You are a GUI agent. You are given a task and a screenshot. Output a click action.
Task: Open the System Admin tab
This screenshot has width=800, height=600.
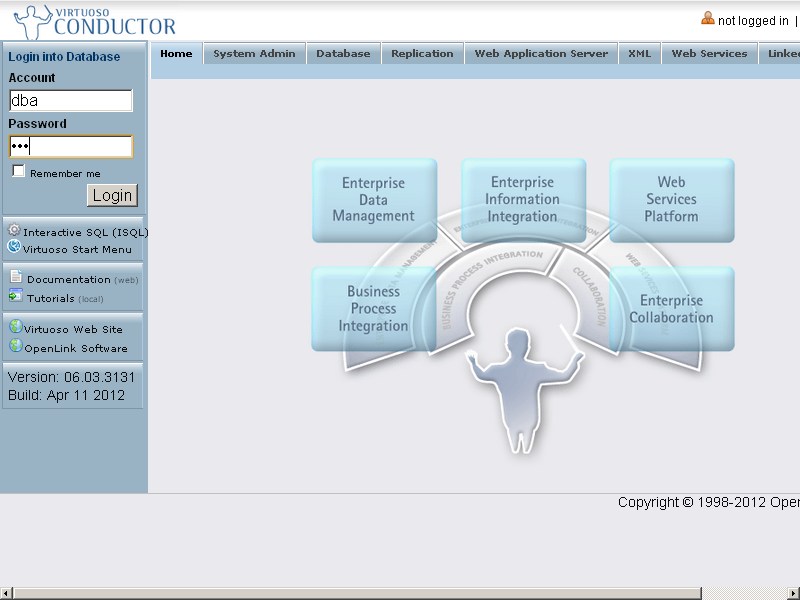pyautogui.click(x=254, y=54)
